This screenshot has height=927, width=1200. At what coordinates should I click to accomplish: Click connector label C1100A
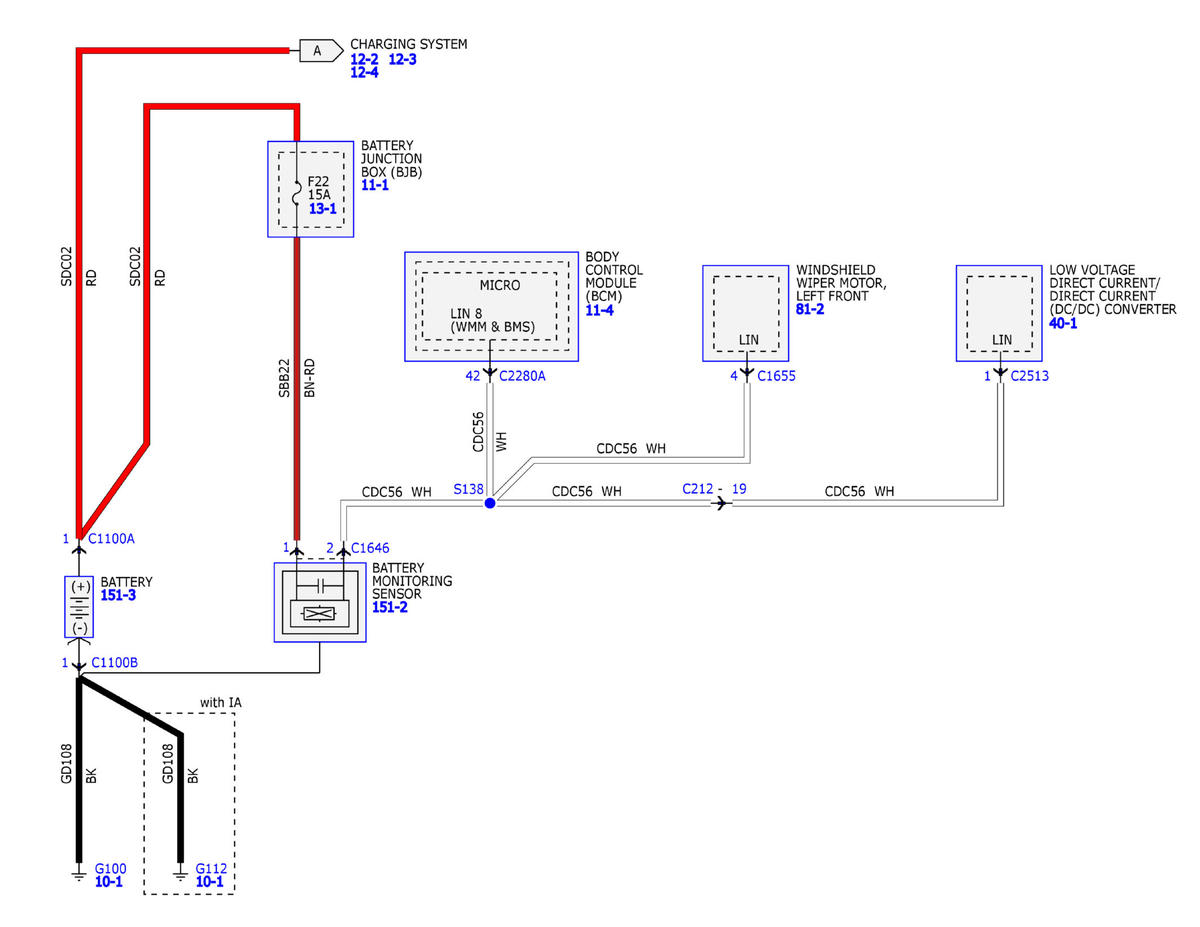pyautogui.click(x=111, y=538)
